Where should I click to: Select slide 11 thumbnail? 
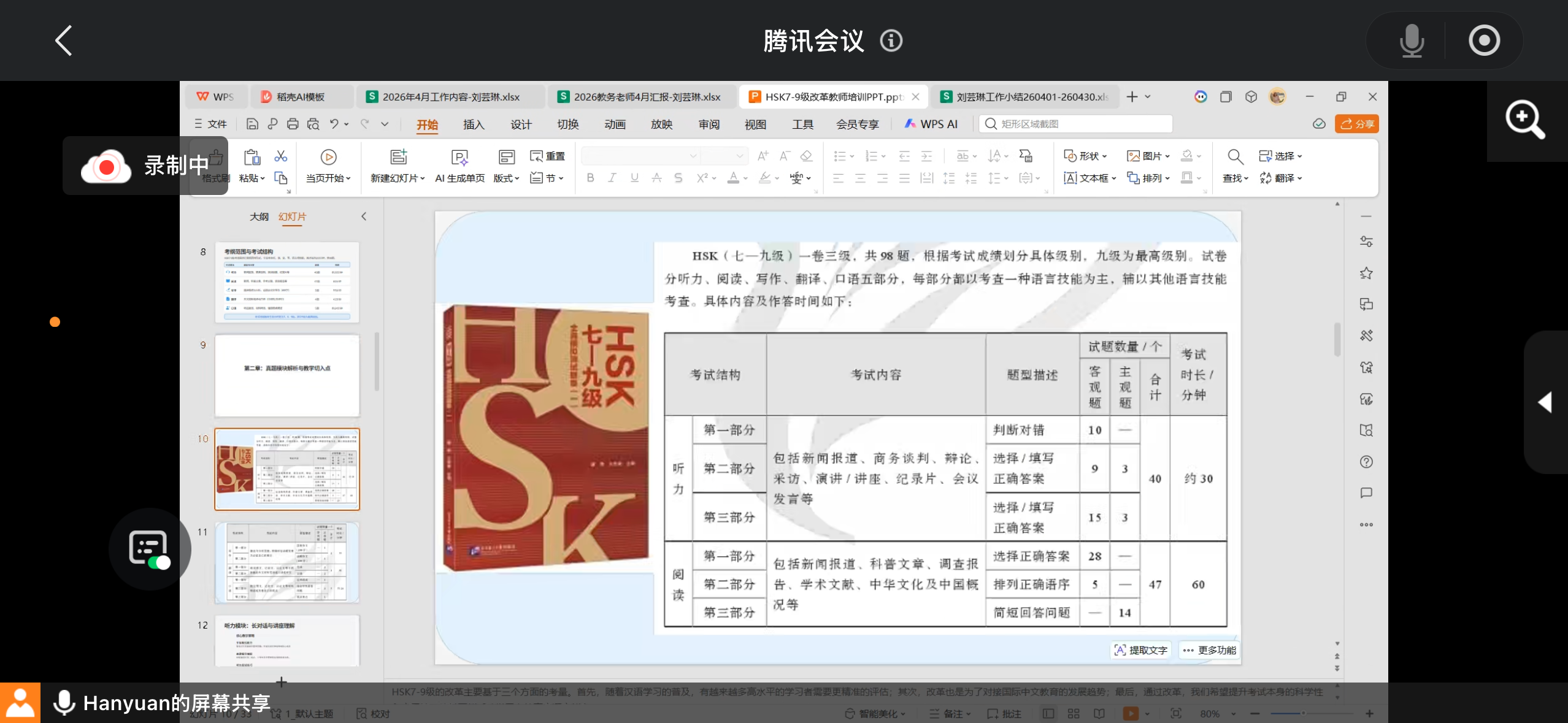287,562
